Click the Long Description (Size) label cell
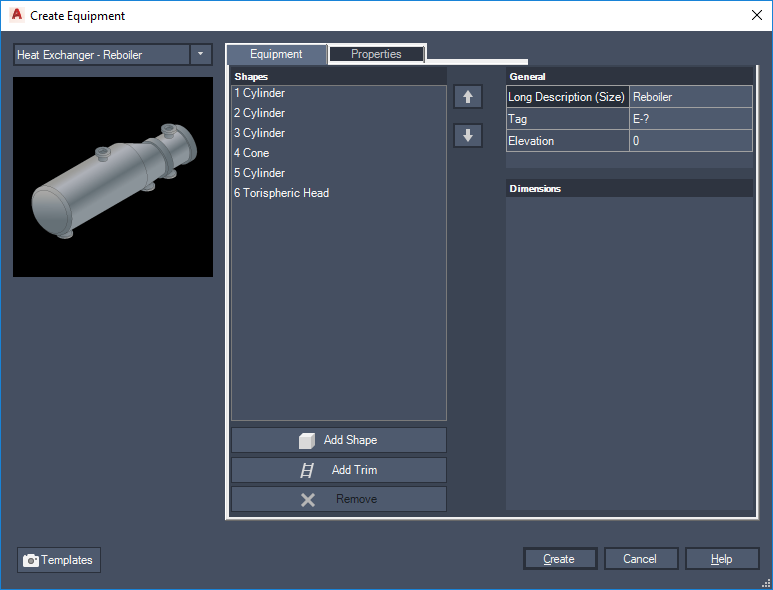This screenshot has width=773, height=590. tap(567, 97)
